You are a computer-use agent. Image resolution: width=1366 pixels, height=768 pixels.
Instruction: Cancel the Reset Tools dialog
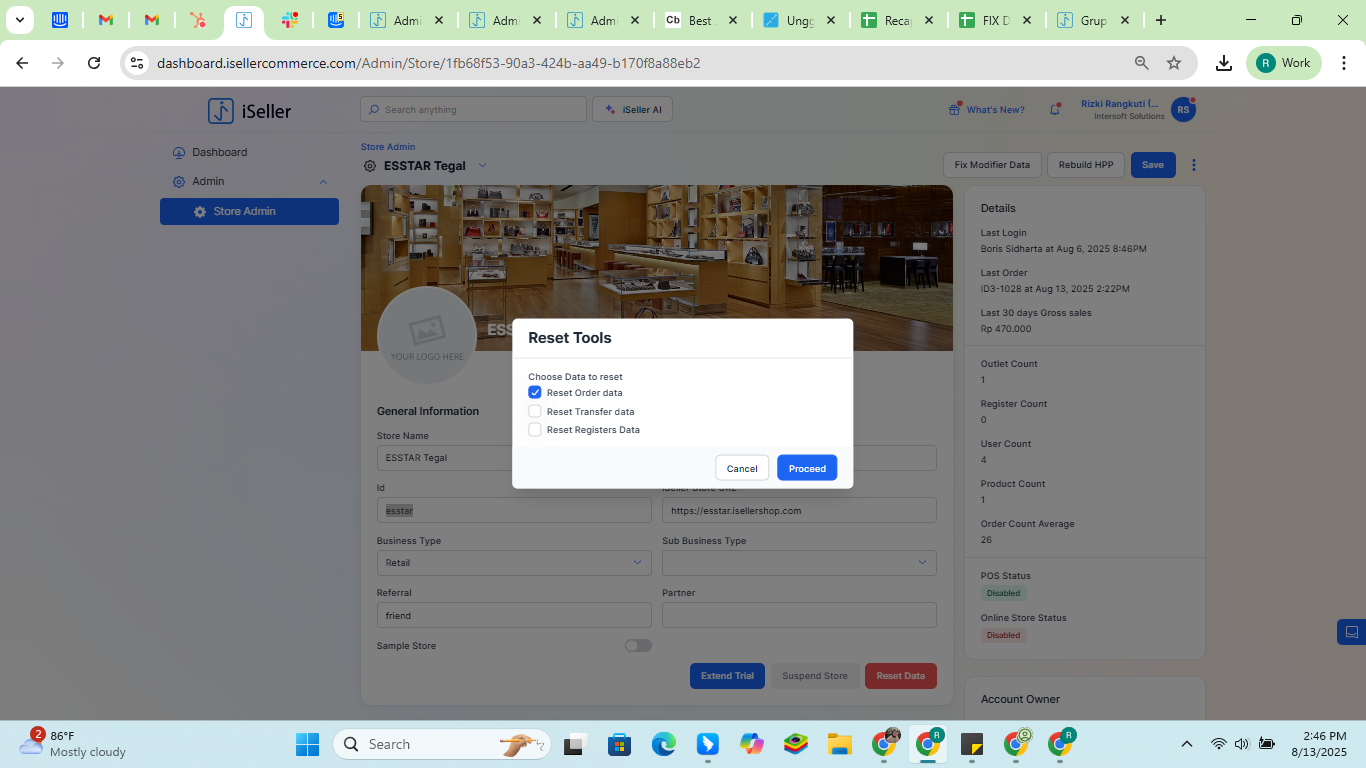(x=742, y=468)
